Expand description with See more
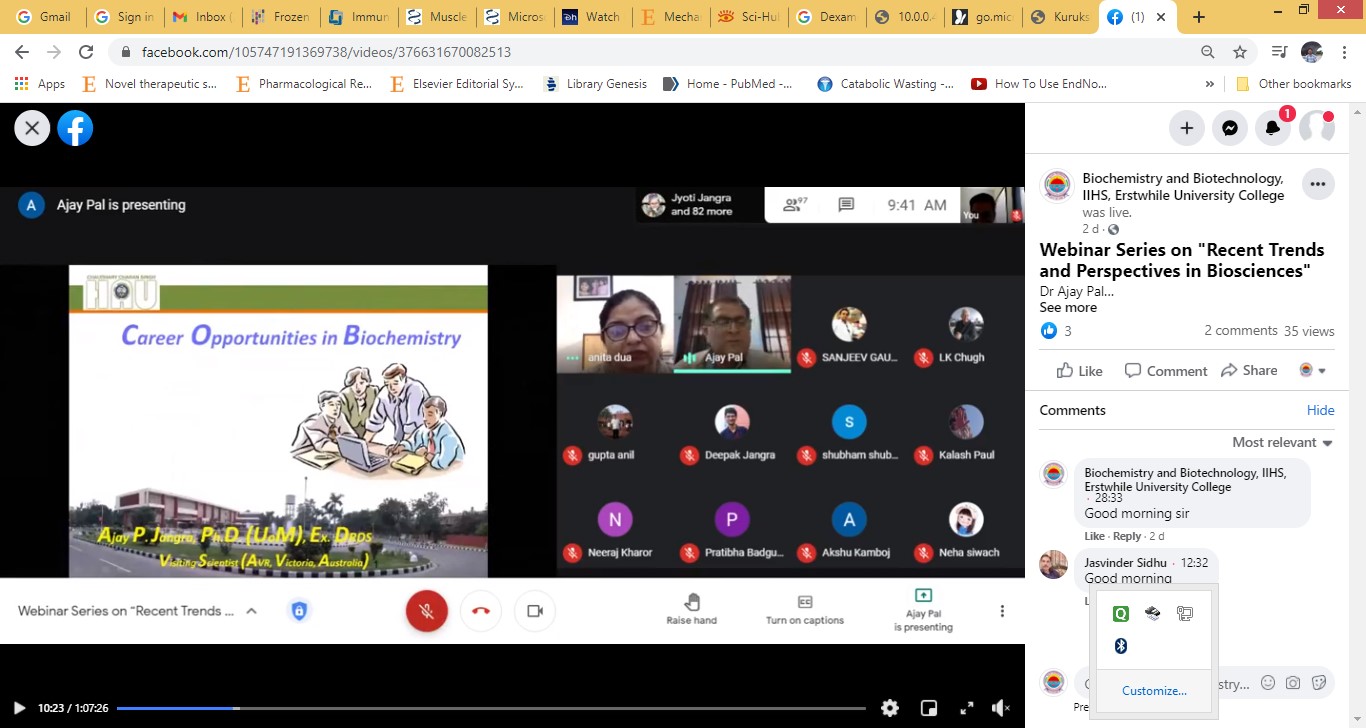Image resolution: width=1366 pixels, height=728 pixels. (x=1068, y=307)
